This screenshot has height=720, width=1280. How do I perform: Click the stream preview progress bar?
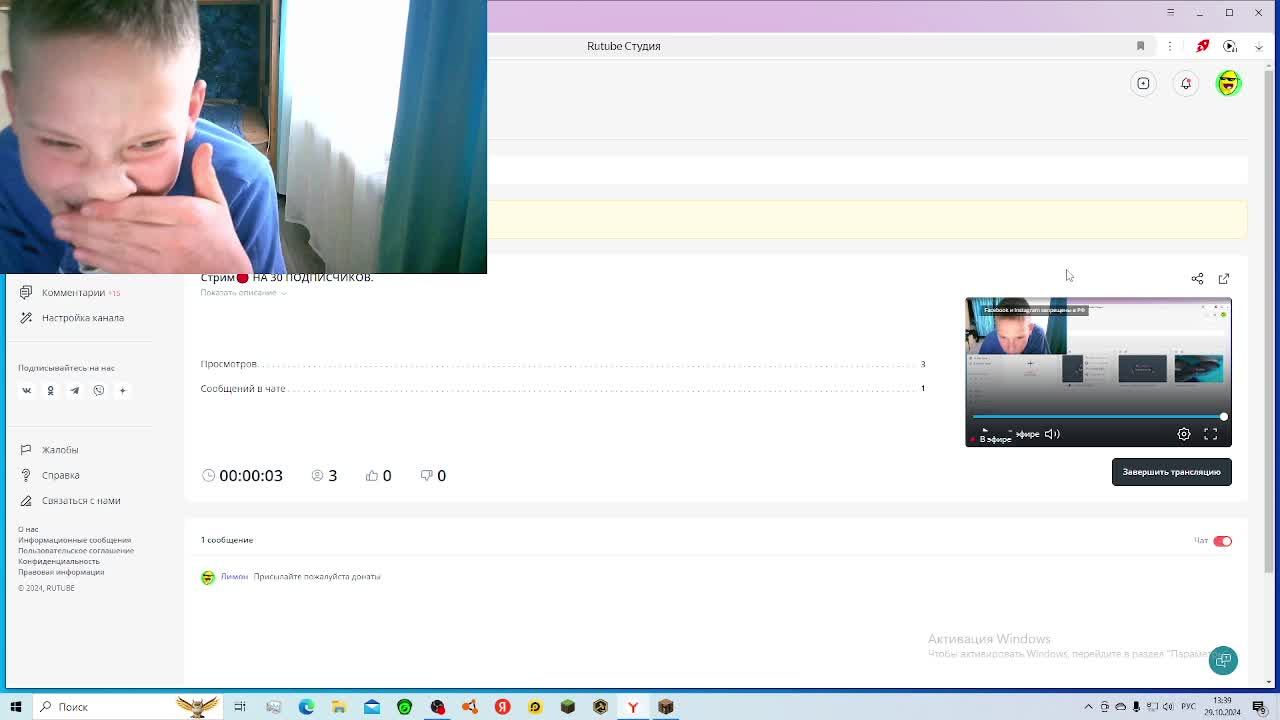coord(1098,417)
